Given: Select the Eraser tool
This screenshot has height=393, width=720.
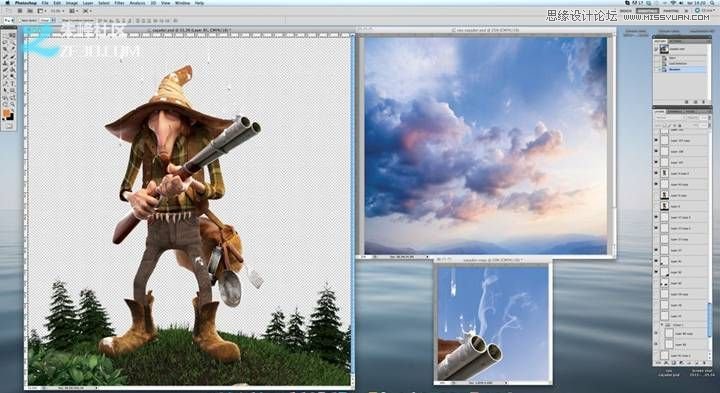Looking at the screenshot, I should pyautogui.click(x=5, y=69).
